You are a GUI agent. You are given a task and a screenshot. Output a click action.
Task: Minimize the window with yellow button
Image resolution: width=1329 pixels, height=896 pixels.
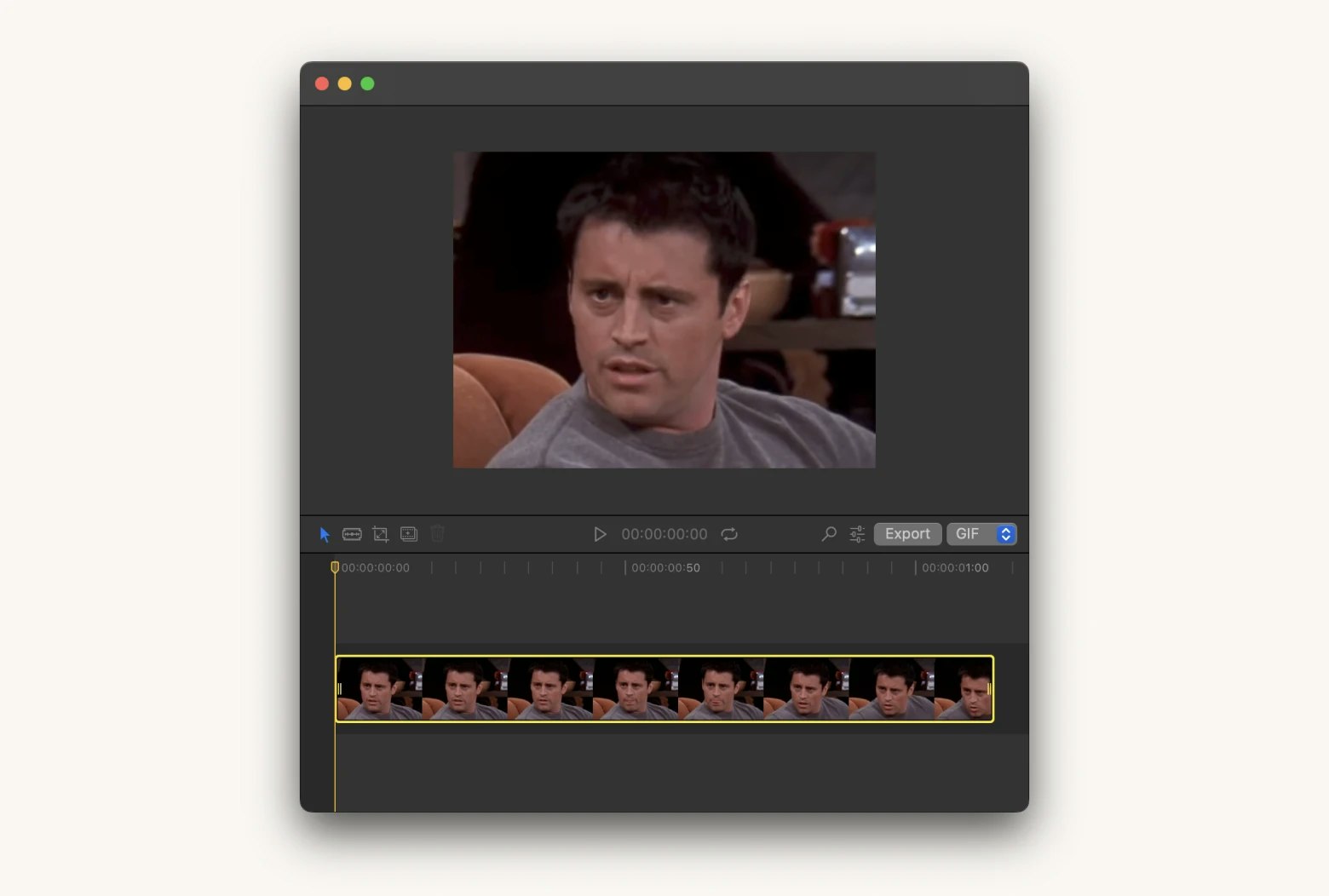(x=345, y=83)
